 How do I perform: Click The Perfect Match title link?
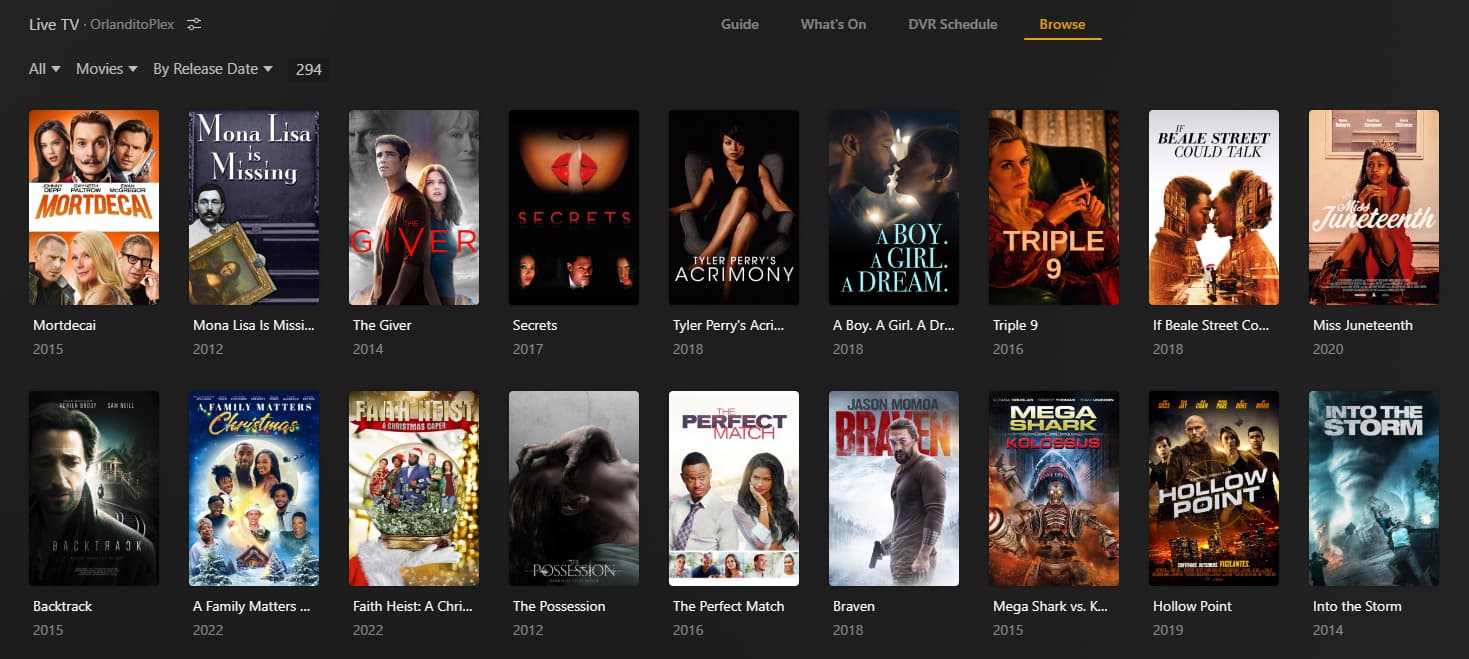[x=729, y=606]
